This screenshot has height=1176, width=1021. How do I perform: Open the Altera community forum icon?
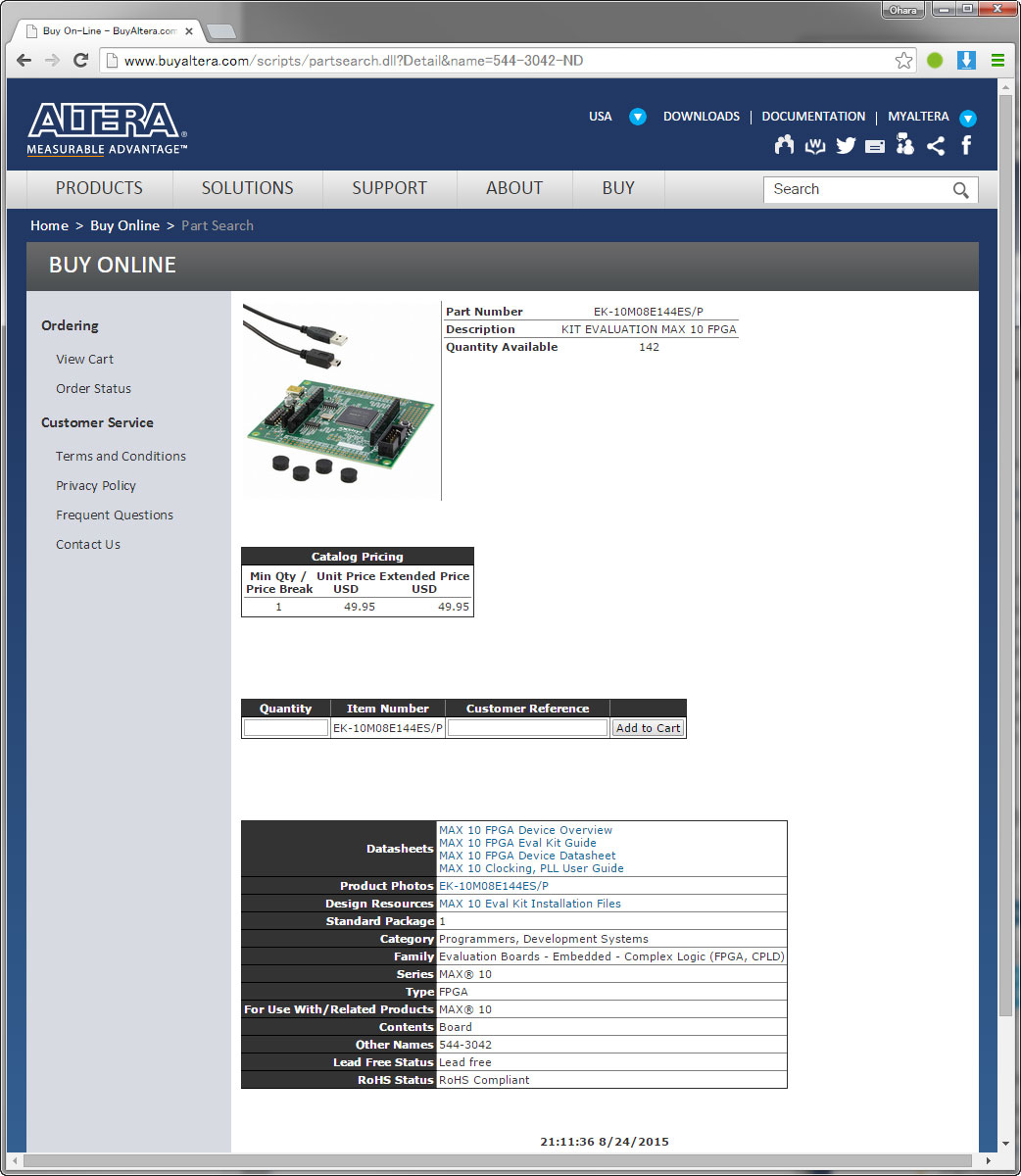(784, 144)
